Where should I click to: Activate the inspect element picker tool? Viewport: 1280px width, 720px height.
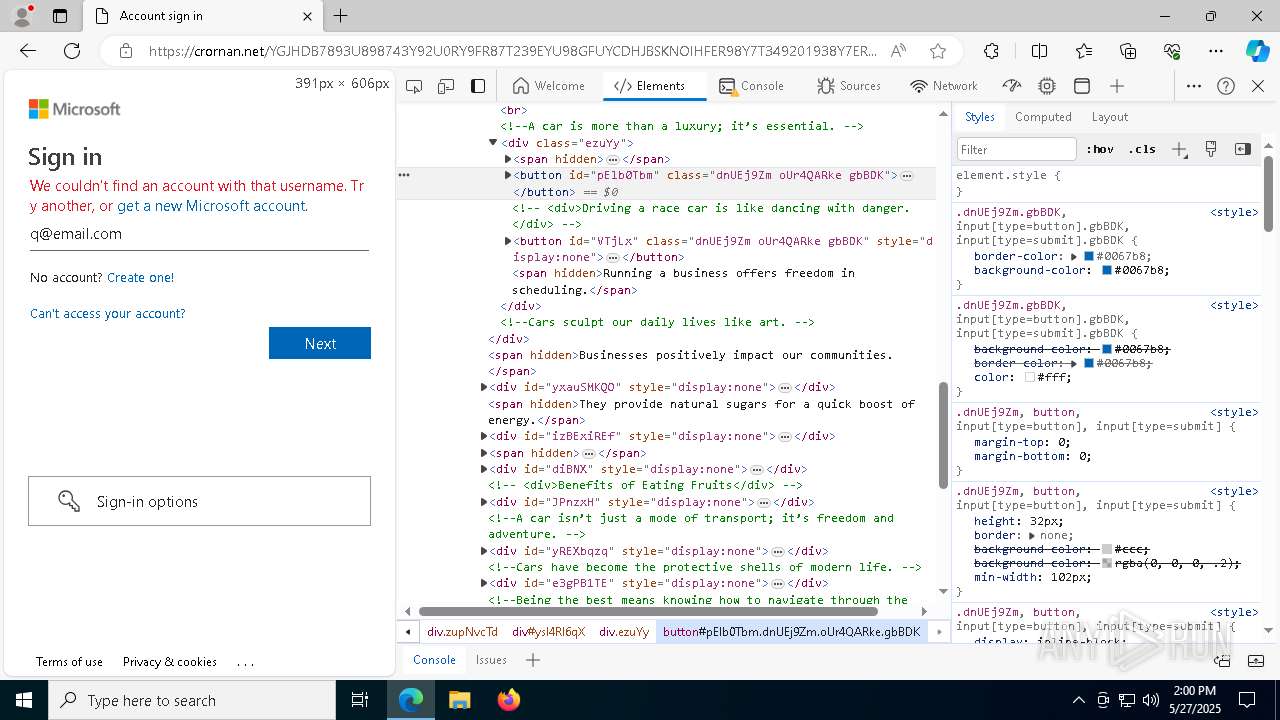(414, 86)
